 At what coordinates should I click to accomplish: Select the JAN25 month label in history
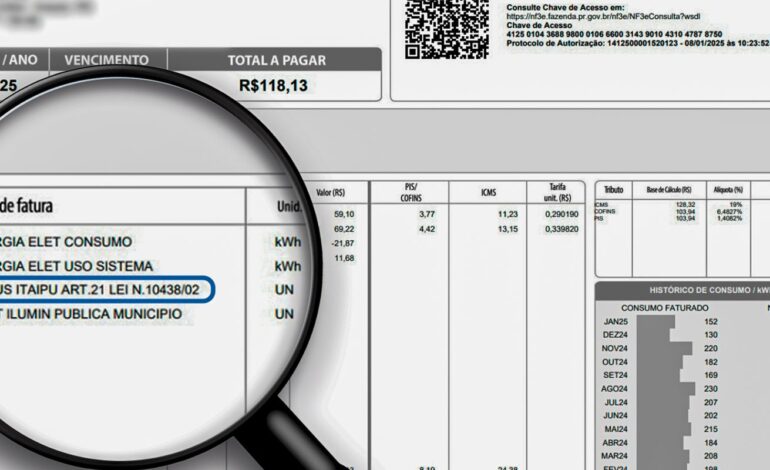616,322
